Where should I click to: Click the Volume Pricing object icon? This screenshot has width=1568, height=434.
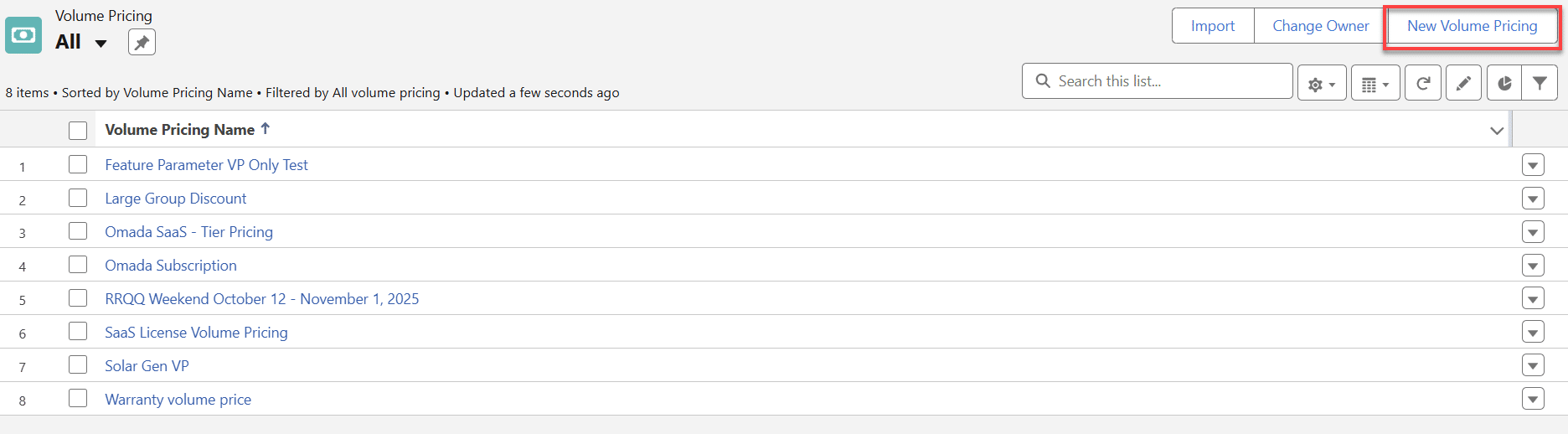(x=23, y=35)
